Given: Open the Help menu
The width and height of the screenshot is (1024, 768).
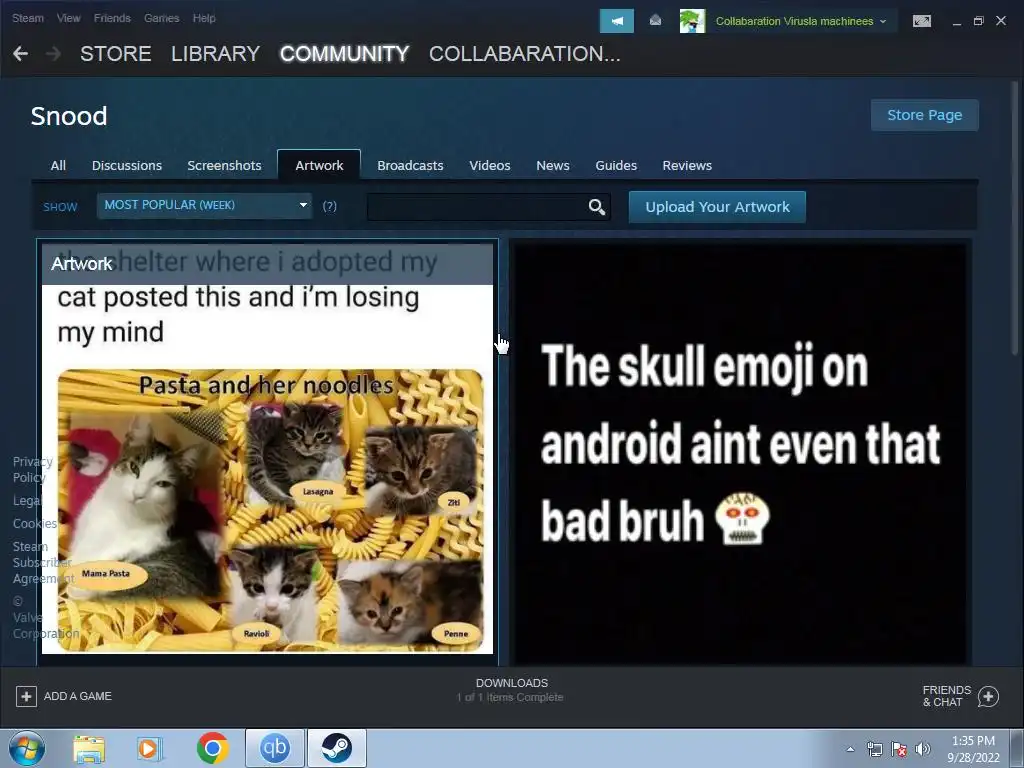Looking at the screenshot, I should [204, 18].
